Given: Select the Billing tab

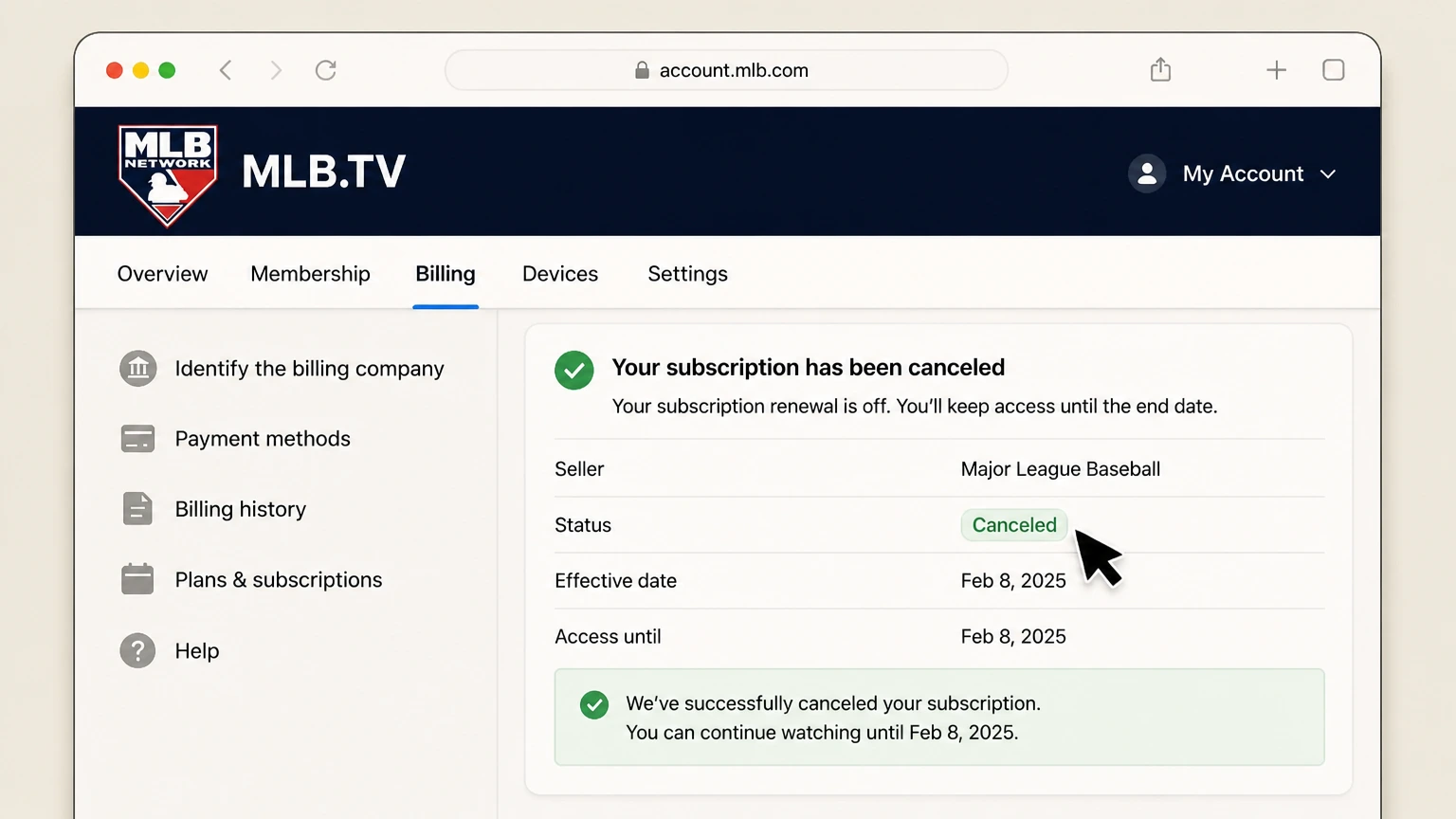Looking at the screenshot, I should [x=446, y=274].
